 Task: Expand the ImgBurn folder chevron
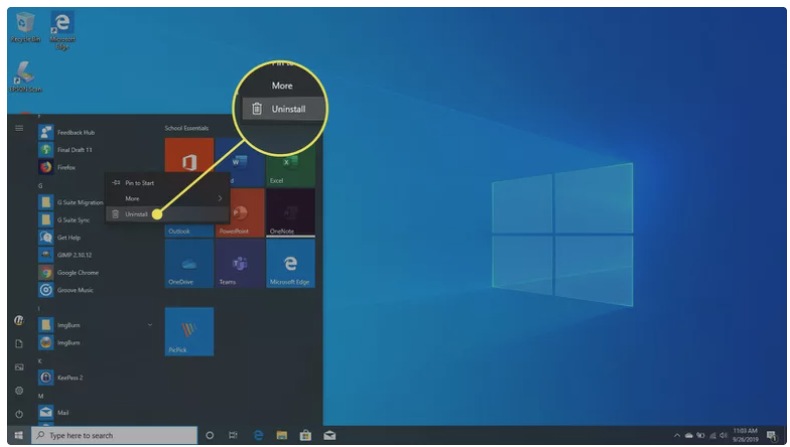[150, 324]
